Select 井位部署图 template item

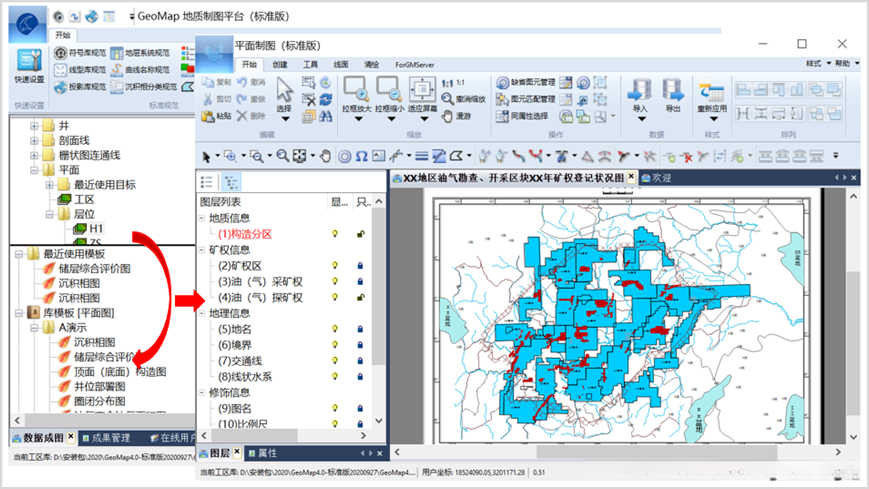pos(93,386)
